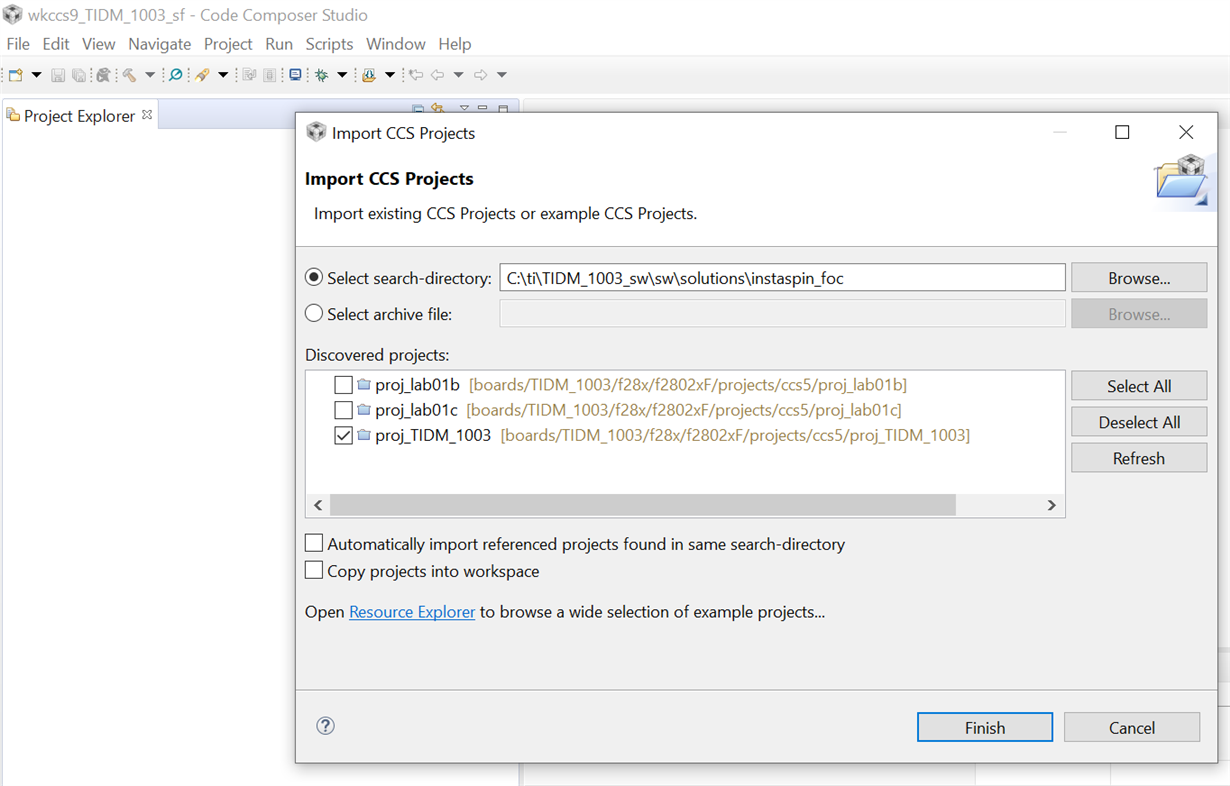Open the Debug bug dropdown arrow

click(x=342, y=75)
